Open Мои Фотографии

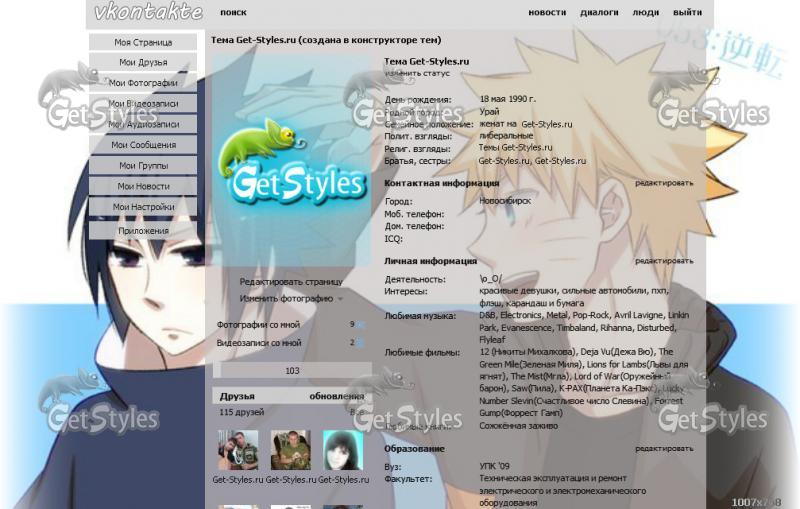pos(143,83)
